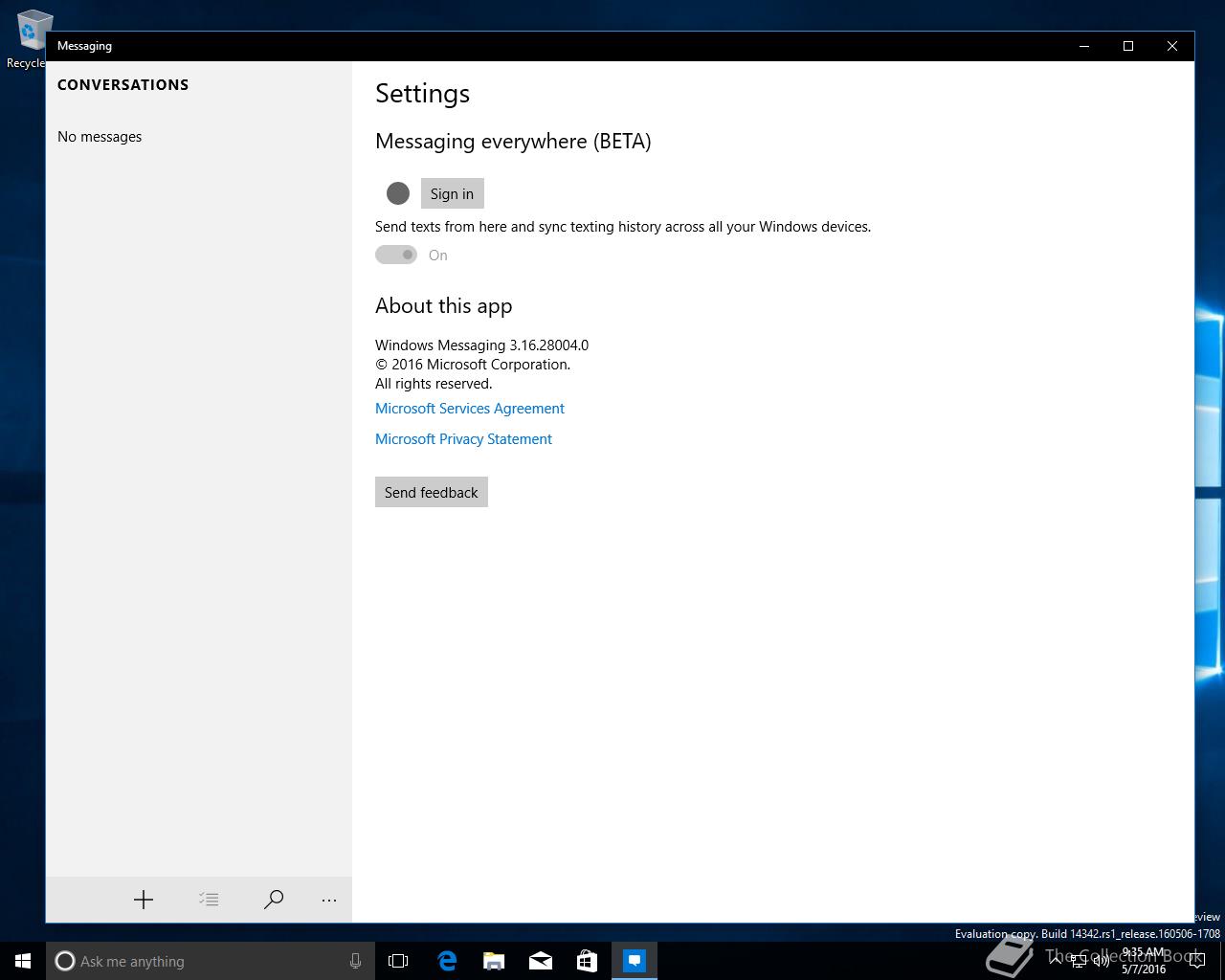
Task: Start a new message with plus icon
Action: click(x=144, y=900)
